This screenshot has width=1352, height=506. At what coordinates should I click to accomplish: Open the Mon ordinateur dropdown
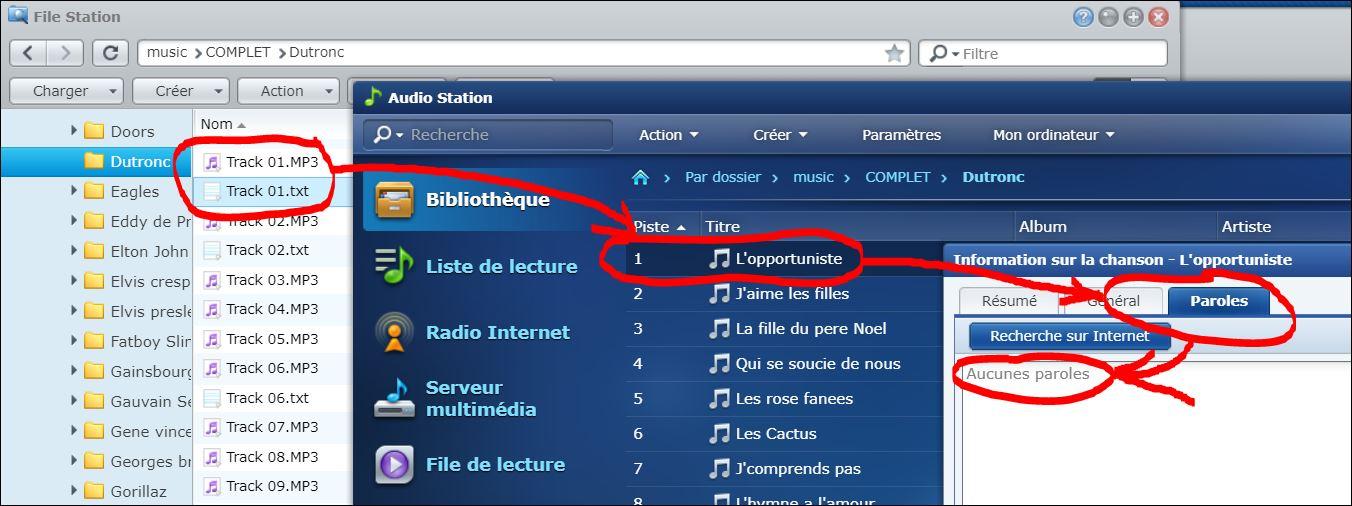pos(1053,134)
